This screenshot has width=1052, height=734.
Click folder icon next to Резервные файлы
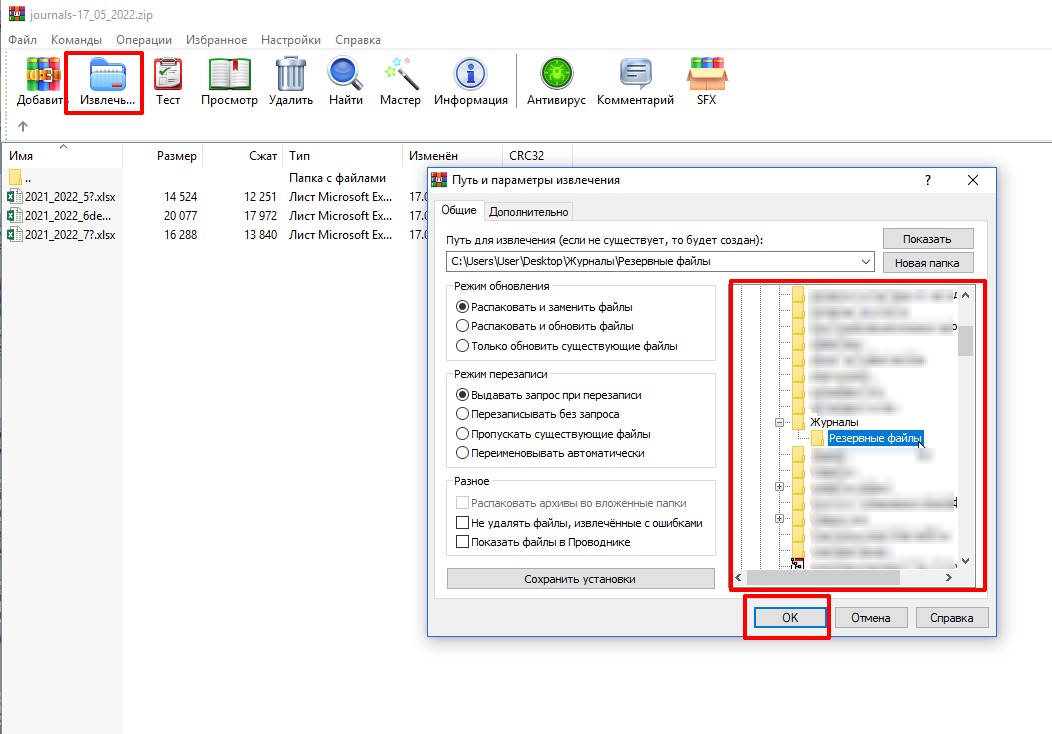click(x=817, y=438)
